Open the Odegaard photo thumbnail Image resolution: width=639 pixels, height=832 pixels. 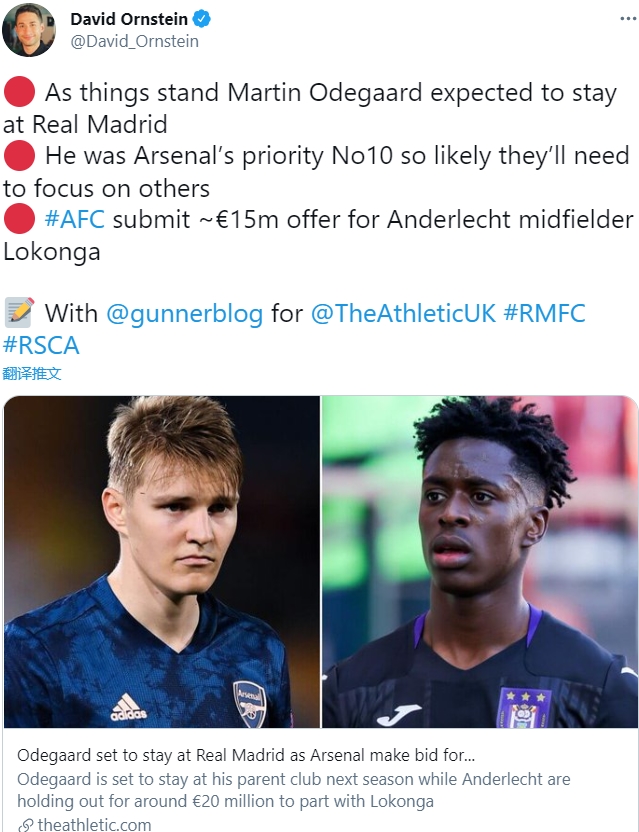point(162,561)
